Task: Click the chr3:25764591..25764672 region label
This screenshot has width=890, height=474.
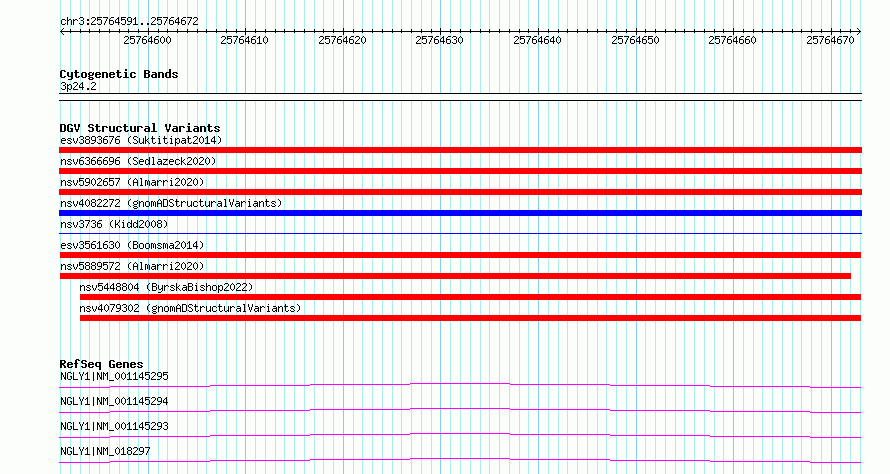Action: point(129,22)
